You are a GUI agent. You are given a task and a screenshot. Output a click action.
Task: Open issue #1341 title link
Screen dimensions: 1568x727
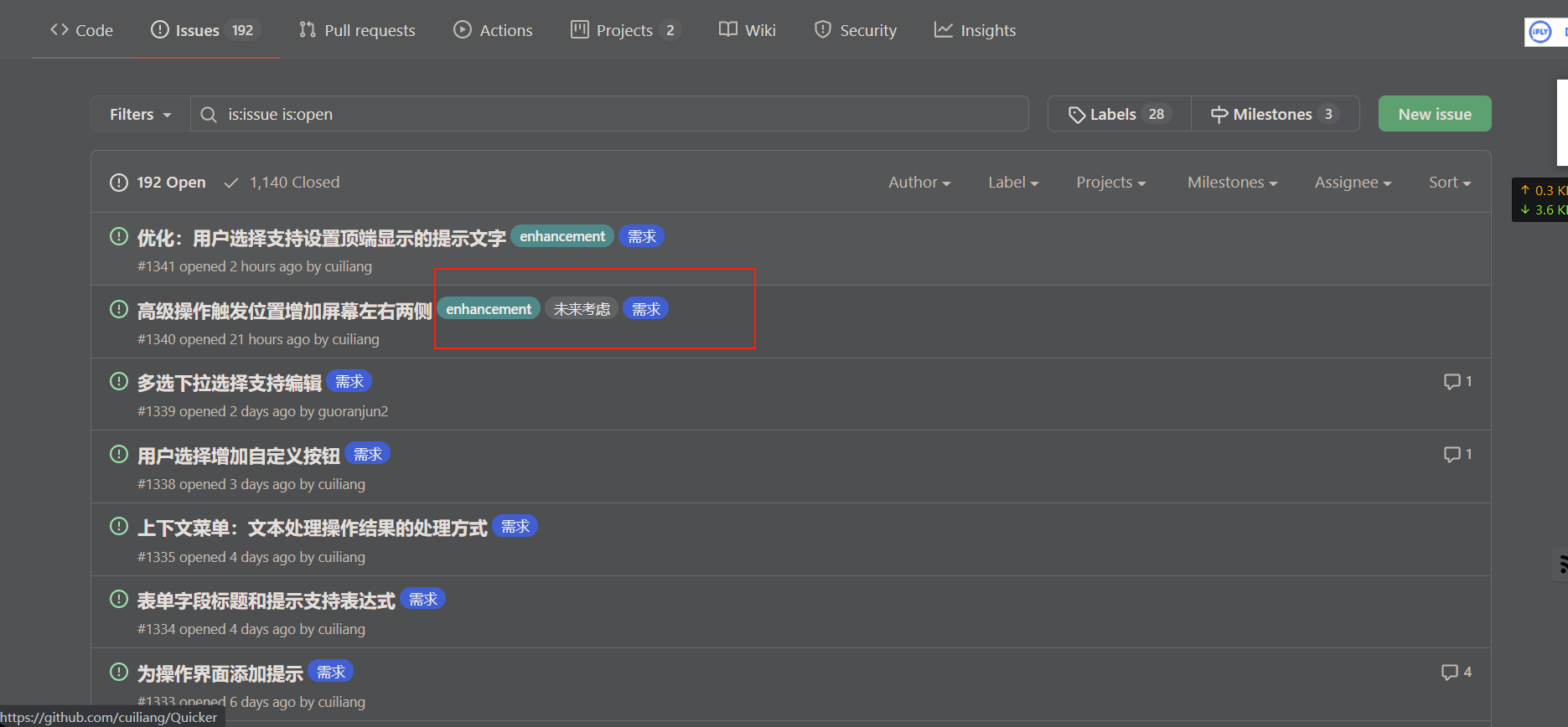click(322, 238)
